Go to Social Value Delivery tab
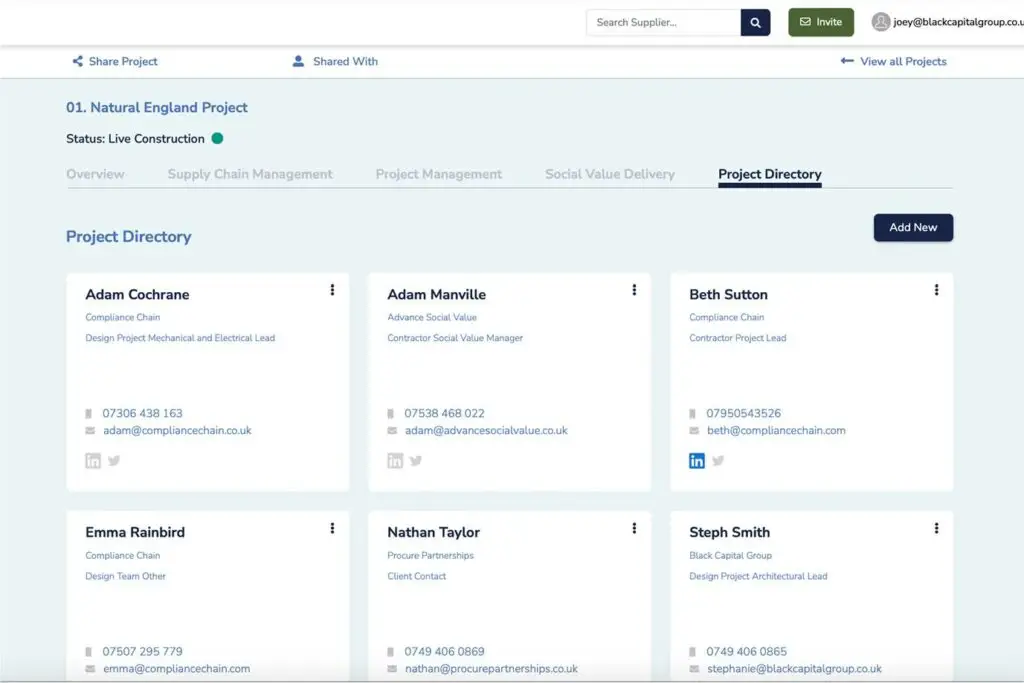Screen dimensions: 1024x683 pos(610,174)
